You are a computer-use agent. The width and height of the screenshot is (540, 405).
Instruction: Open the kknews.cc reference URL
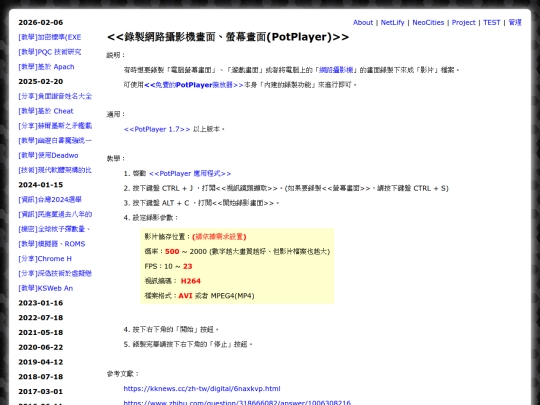coord(202,389)
